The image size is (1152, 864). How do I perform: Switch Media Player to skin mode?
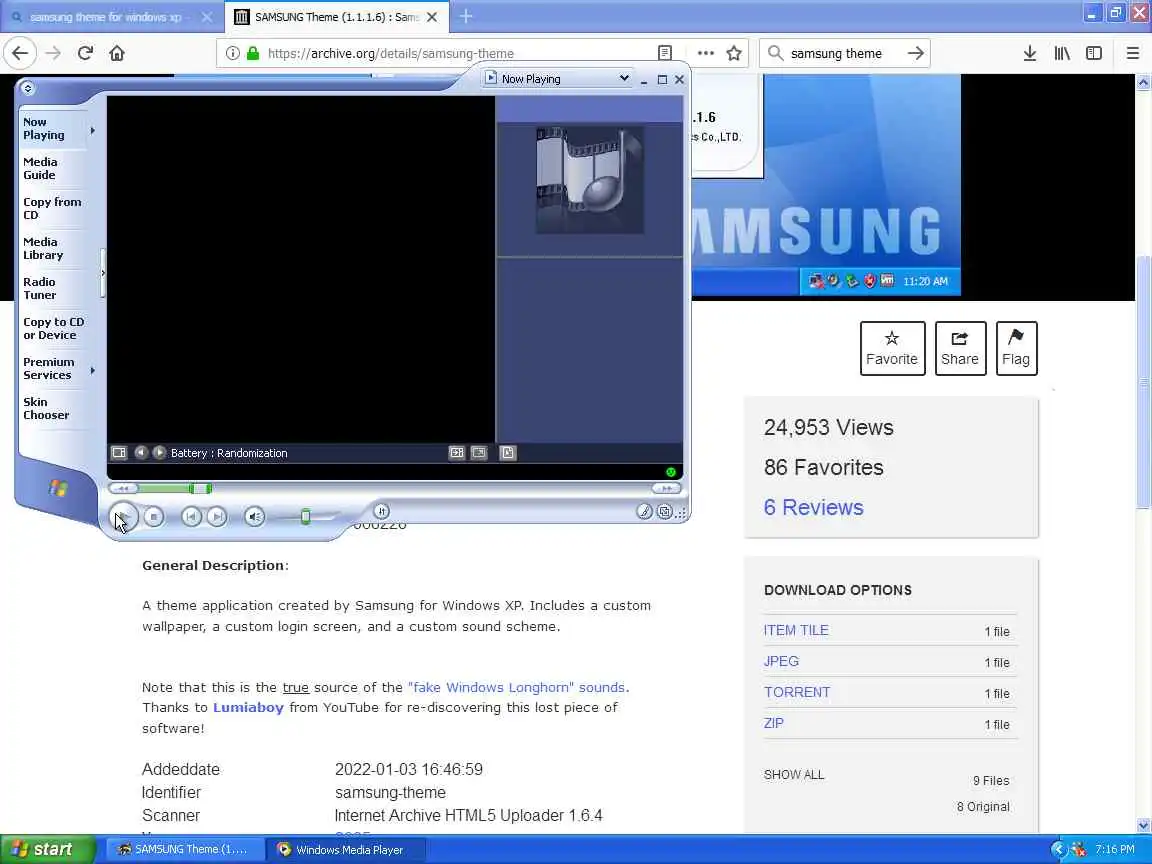click(664, 511)
